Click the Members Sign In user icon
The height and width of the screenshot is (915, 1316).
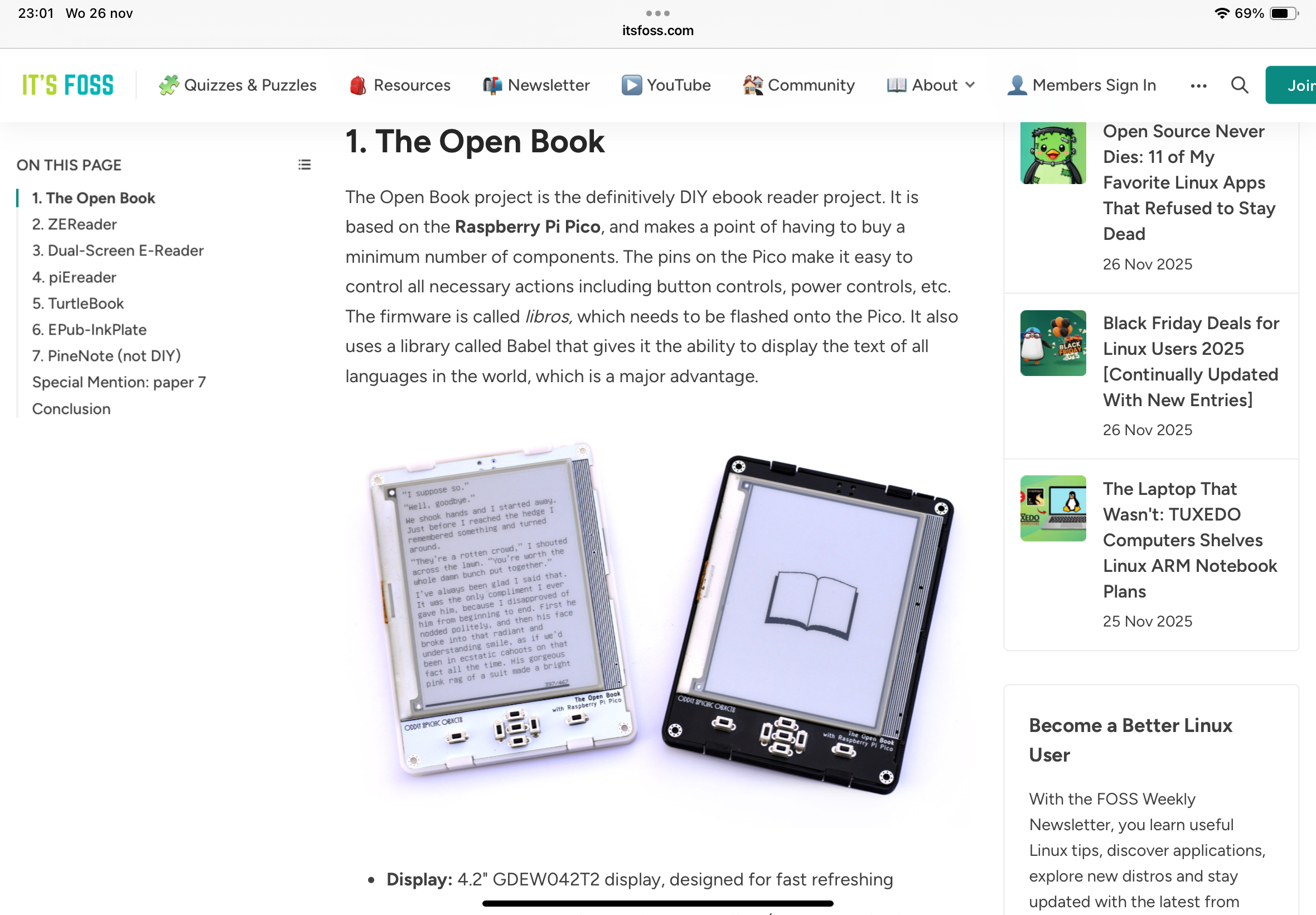coord(1017,85)
